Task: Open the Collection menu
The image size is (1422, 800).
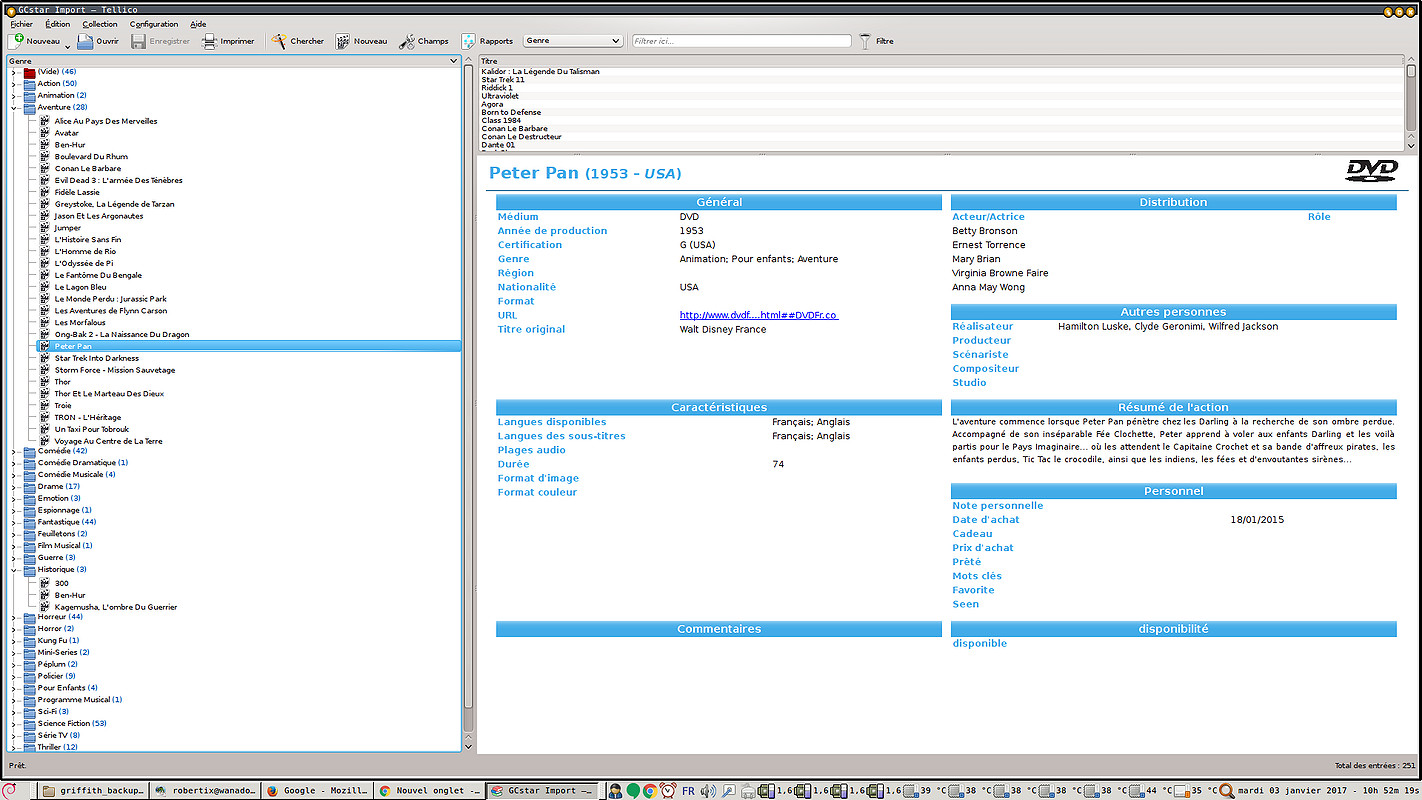Action: click(100, 24)
